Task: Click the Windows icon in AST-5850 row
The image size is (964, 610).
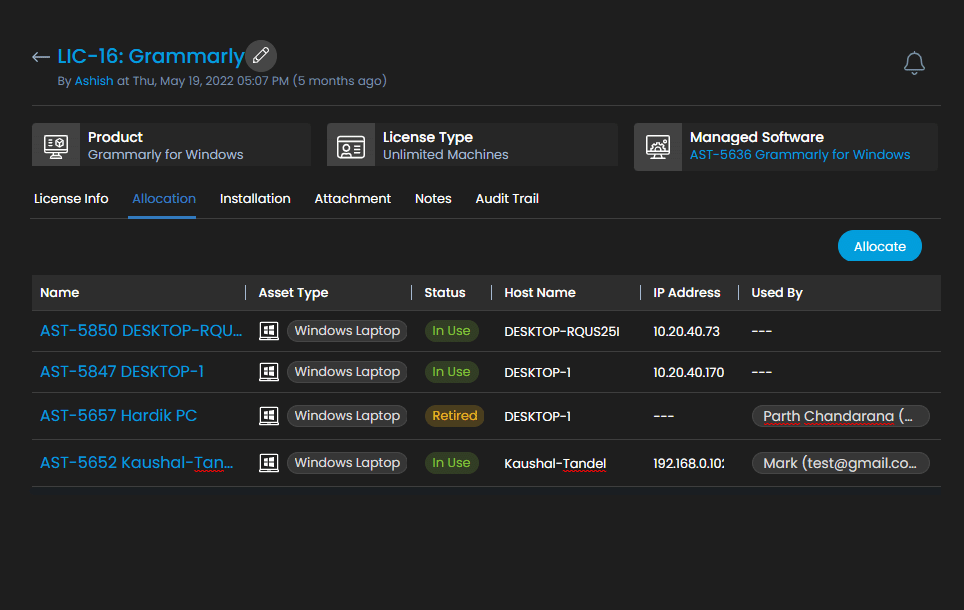Action: tap(269, 331)
